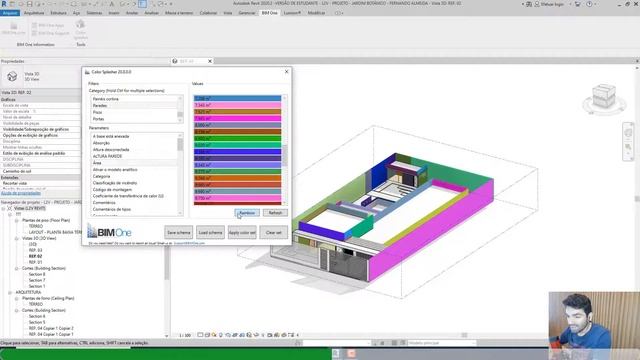Collapse the Vistas 3D (3D View) tree node
This screenshot has height=360, width=640.
[x=17, y=238]
